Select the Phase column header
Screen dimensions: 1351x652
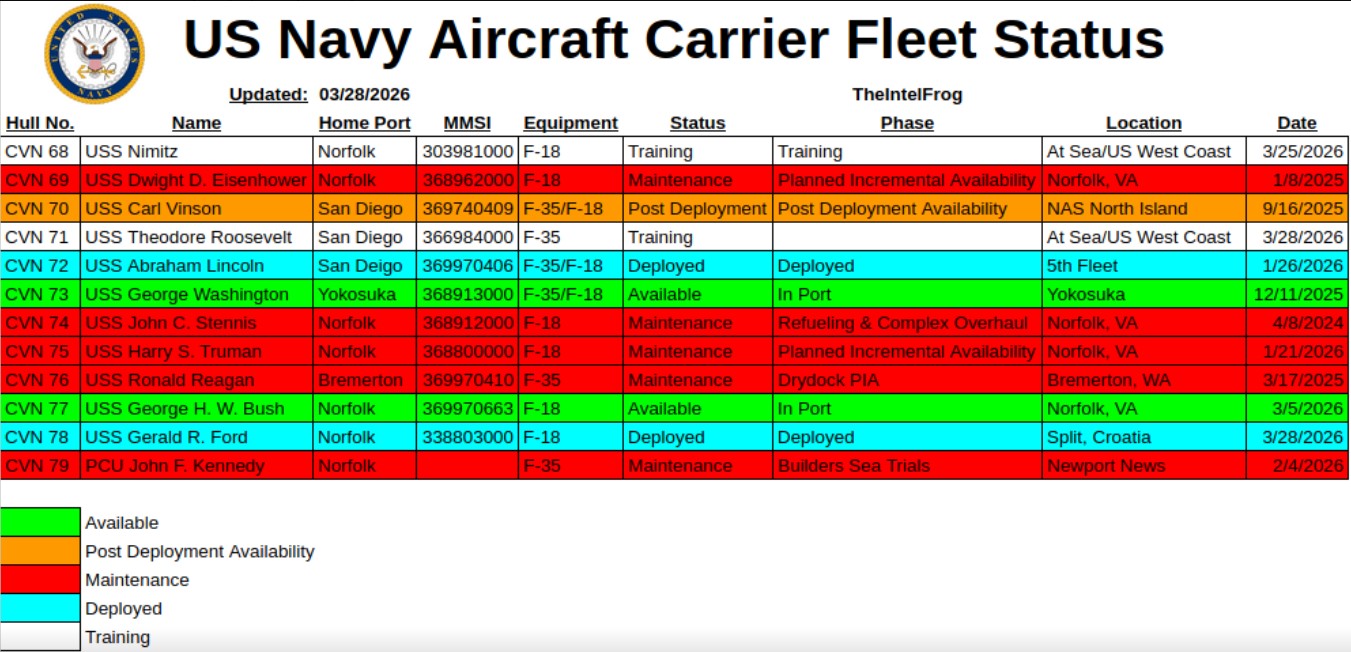coord(907,123)
